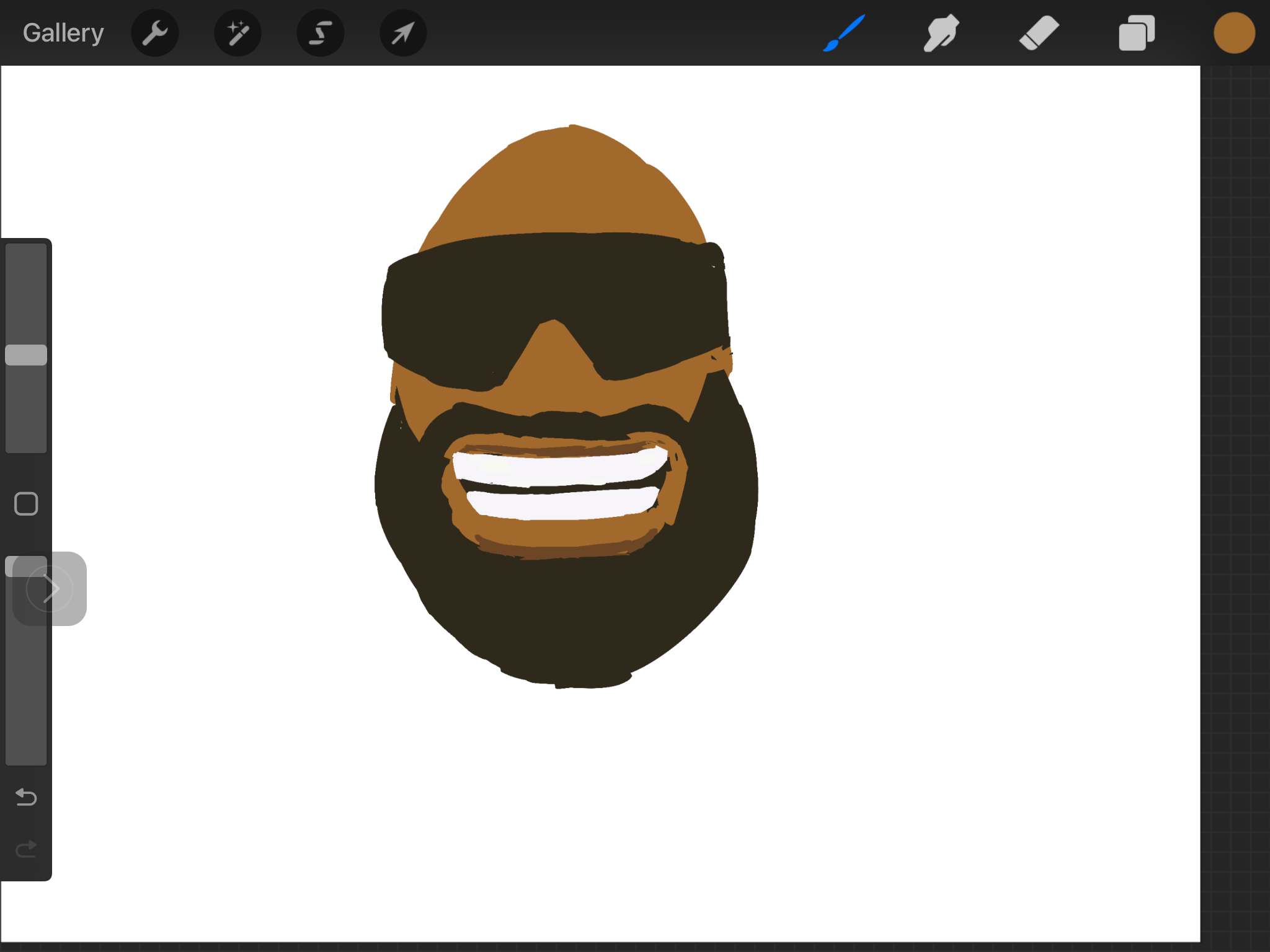
Task: Tap the square modify button on sidebar
Action: (x=26, y=504)
